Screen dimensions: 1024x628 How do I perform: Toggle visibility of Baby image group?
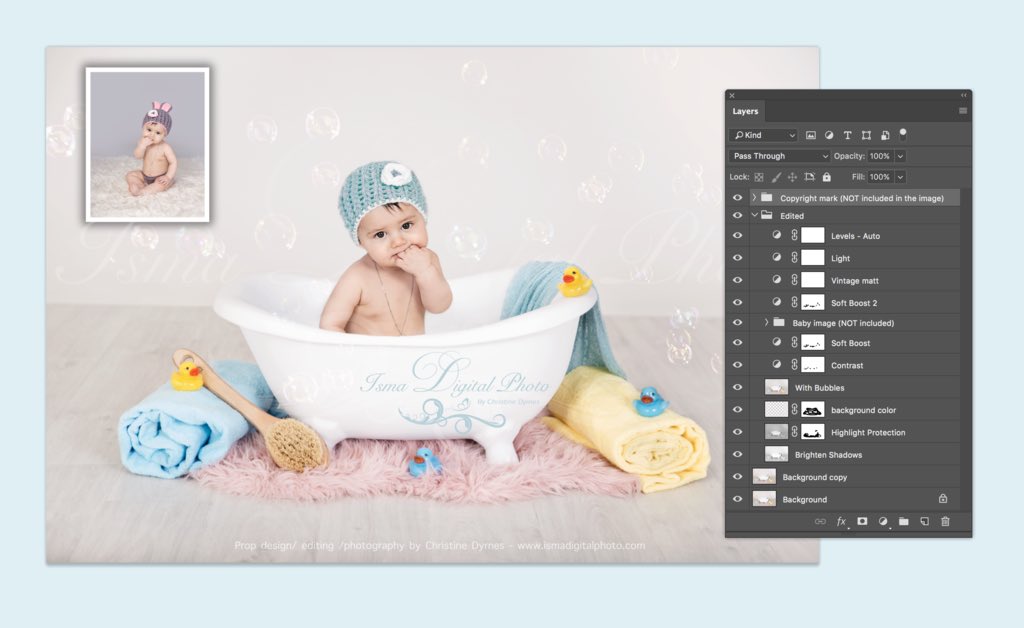737,322
